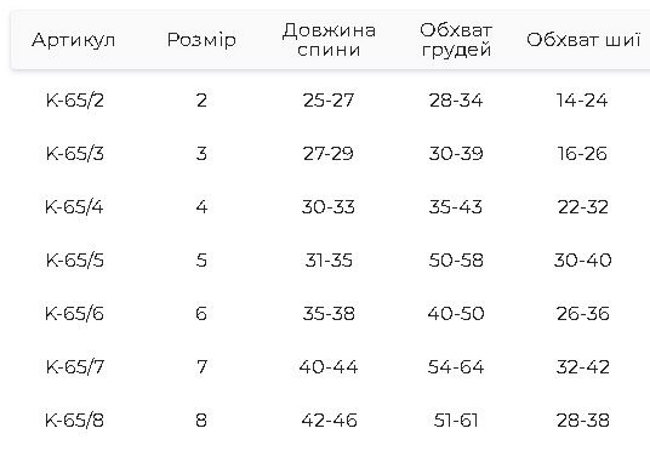The height and width of the screenshot is (451, 650).
Task: Click neck girth value 32-42
Action: click(583, 367)
